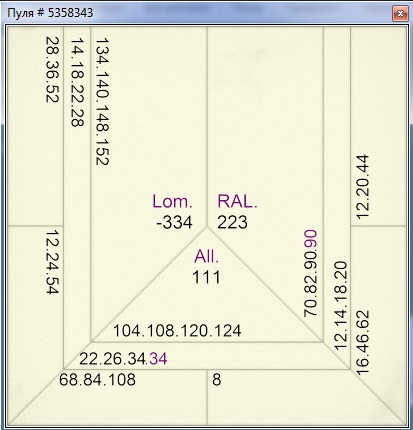Select the 111 score under All.
Screen dimensions: 413x430
[206, 277]
